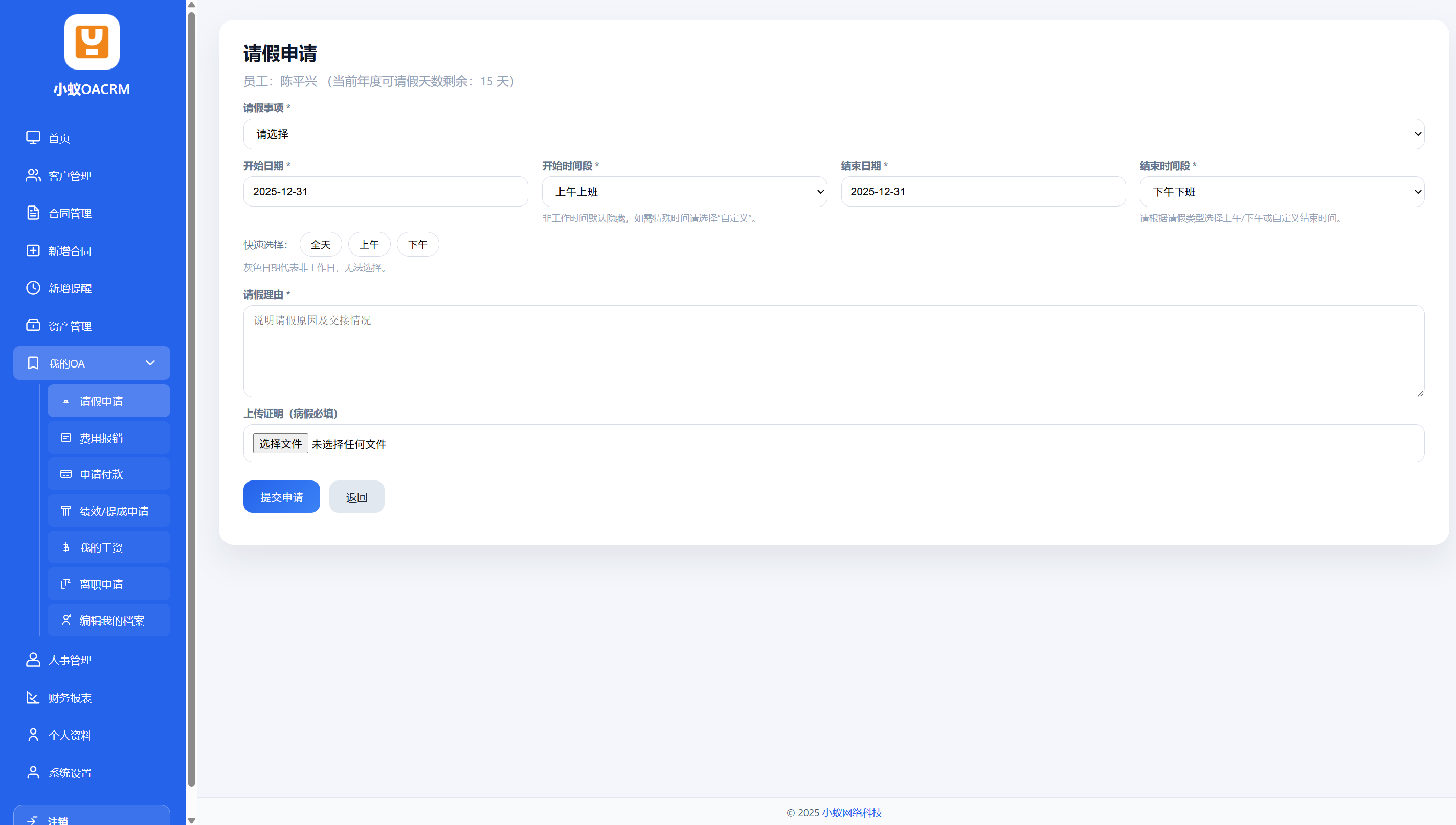Open the 开始时间段 dropdown
1456x825 pixels.
(684, 192)
